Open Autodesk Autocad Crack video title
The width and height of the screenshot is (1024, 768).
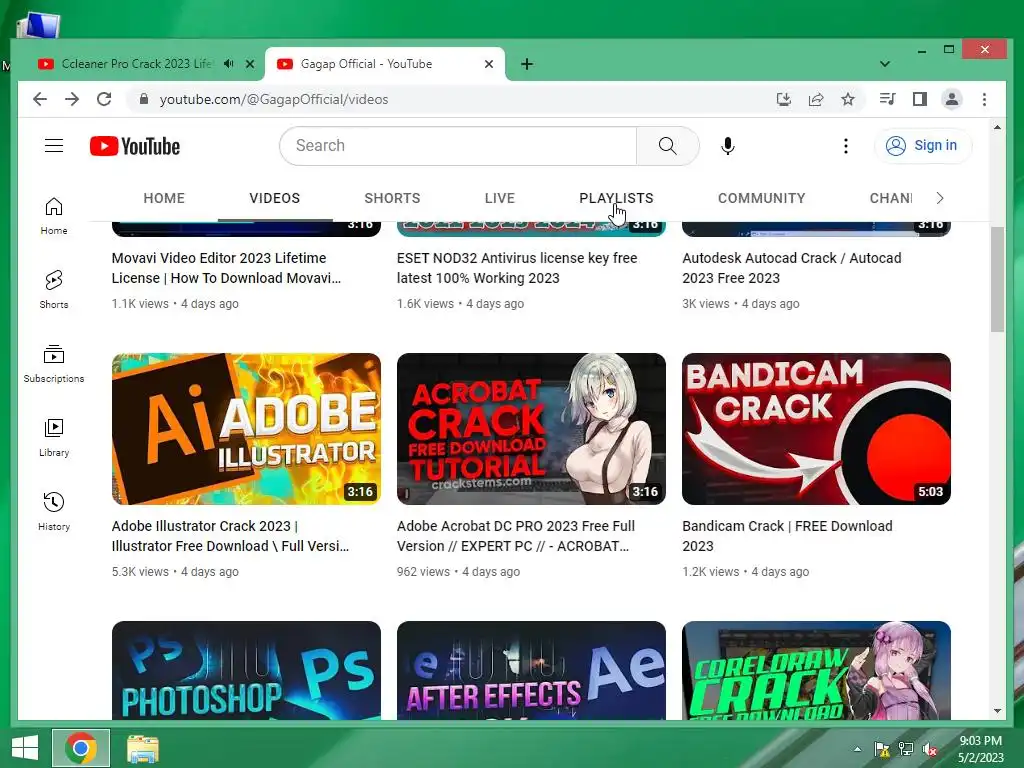792,268
